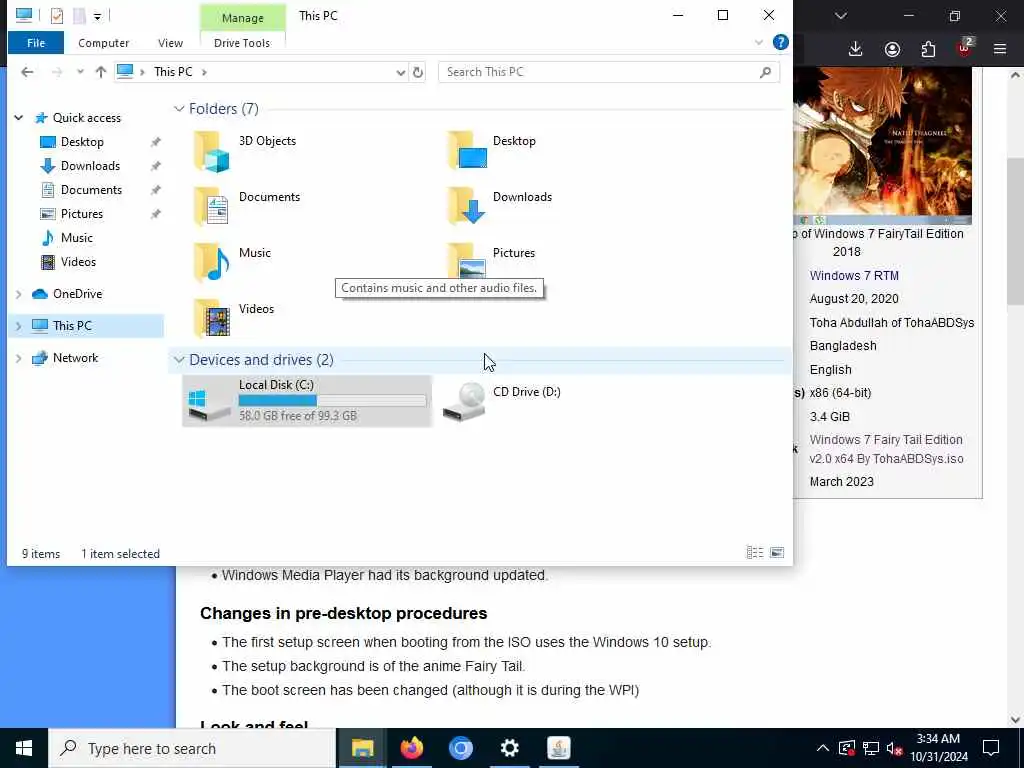Viewport: 1024px width, 768px height.
Task: Open Settings gear from the taskbar
Action: [509, 748]
